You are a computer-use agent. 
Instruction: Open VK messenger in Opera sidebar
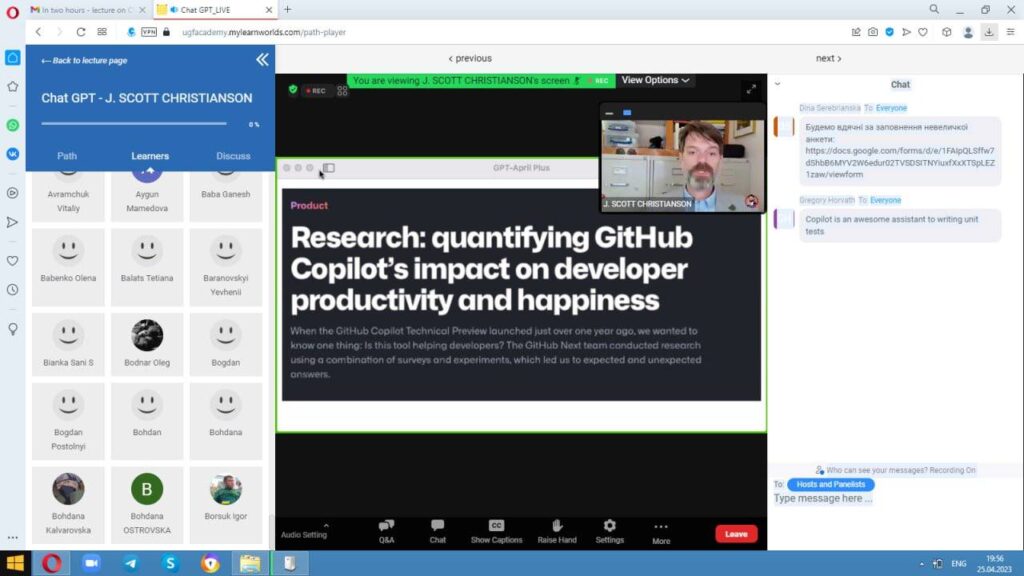coord(12,153)
